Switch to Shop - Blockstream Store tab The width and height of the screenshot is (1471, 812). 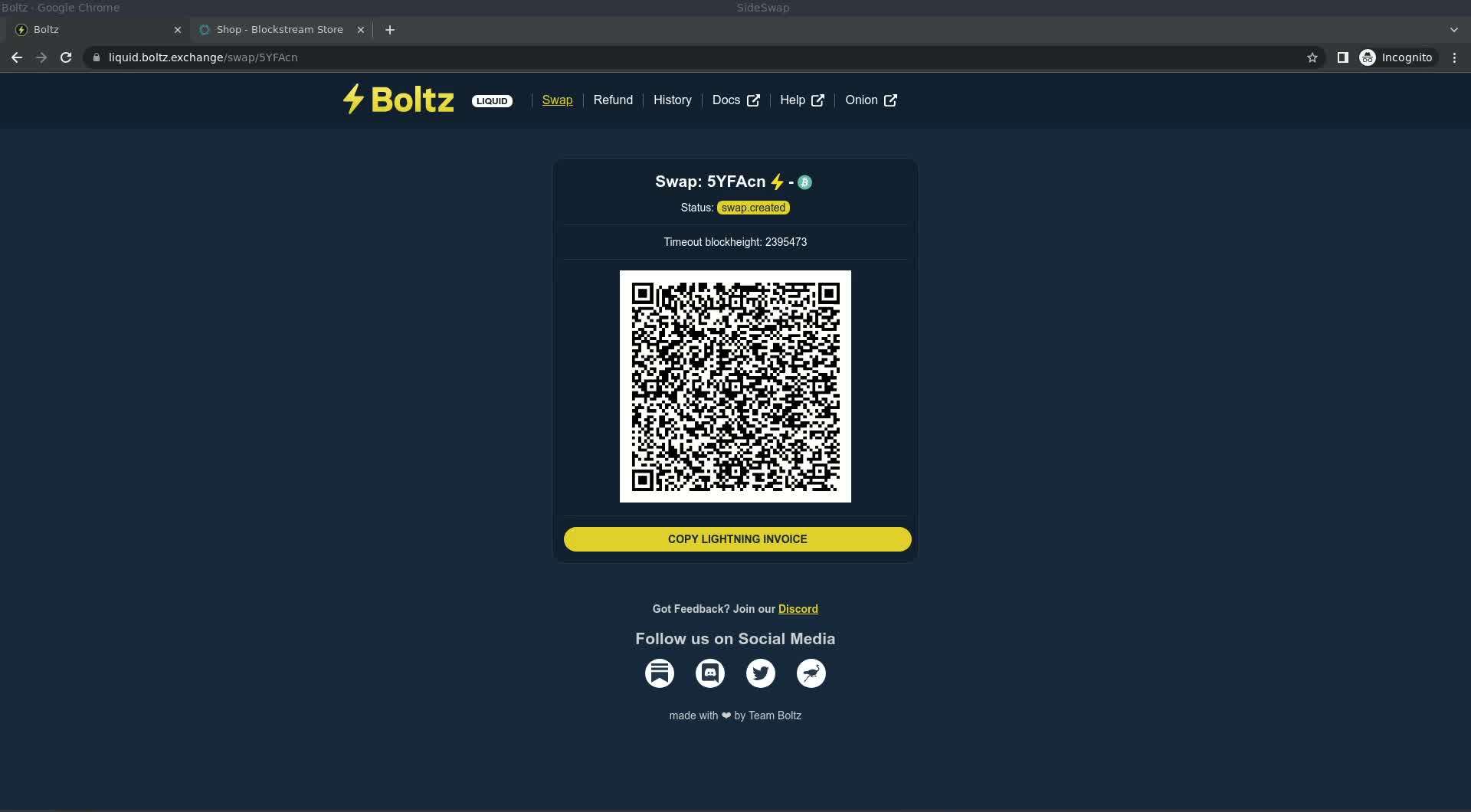280,30
